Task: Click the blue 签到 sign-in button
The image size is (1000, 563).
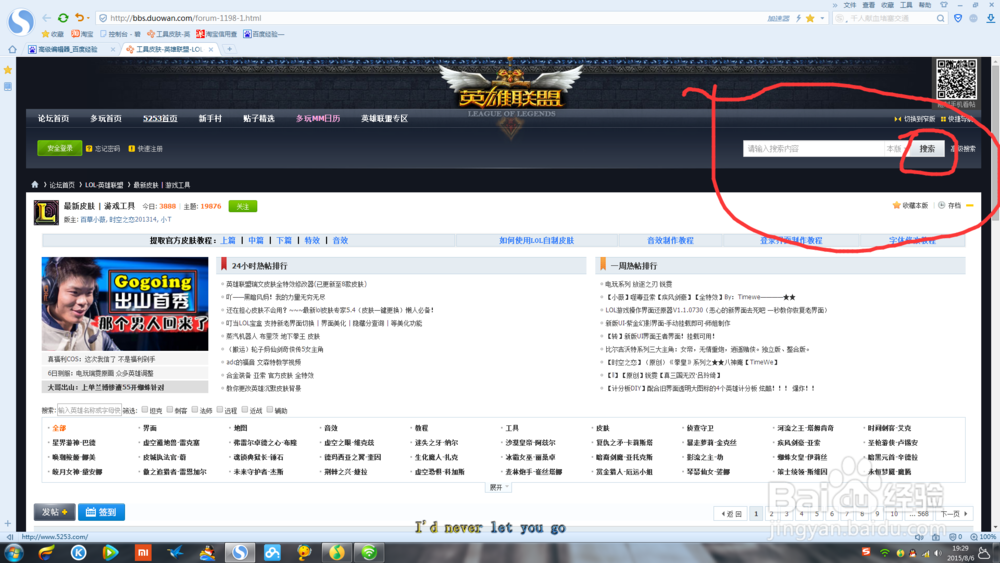Action: (x=101, y=512)
